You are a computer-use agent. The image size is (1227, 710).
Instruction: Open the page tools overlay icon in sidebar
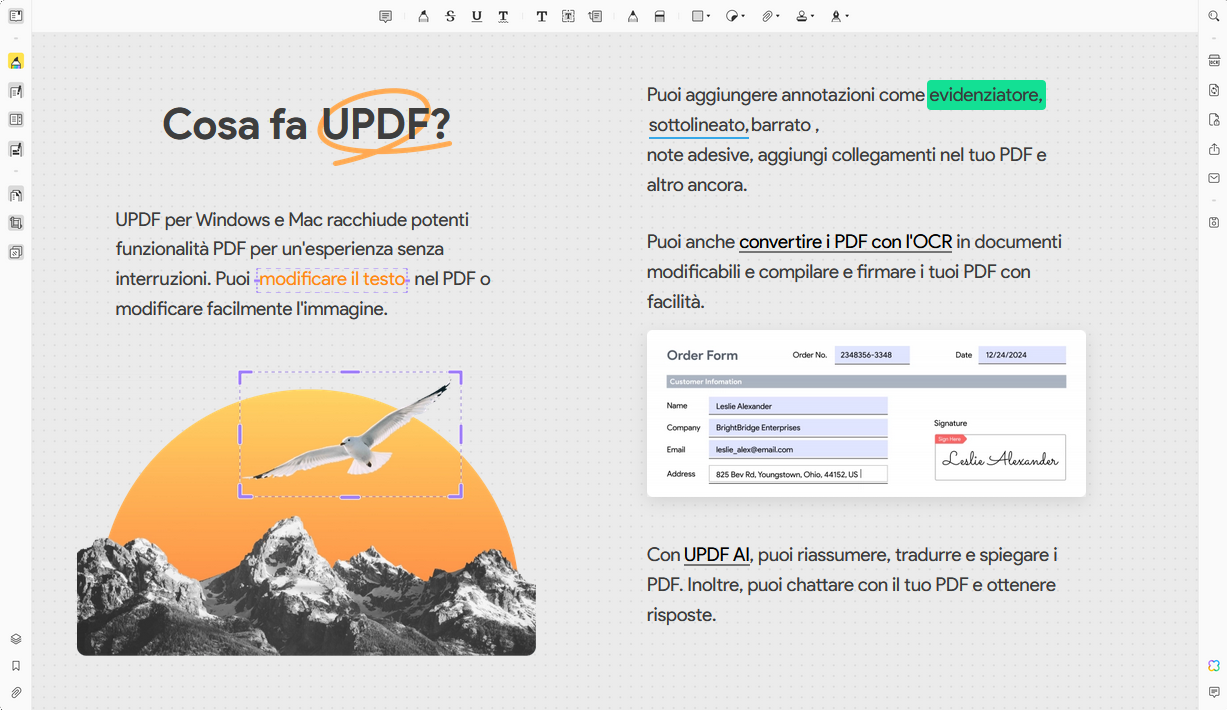(16, 252)
